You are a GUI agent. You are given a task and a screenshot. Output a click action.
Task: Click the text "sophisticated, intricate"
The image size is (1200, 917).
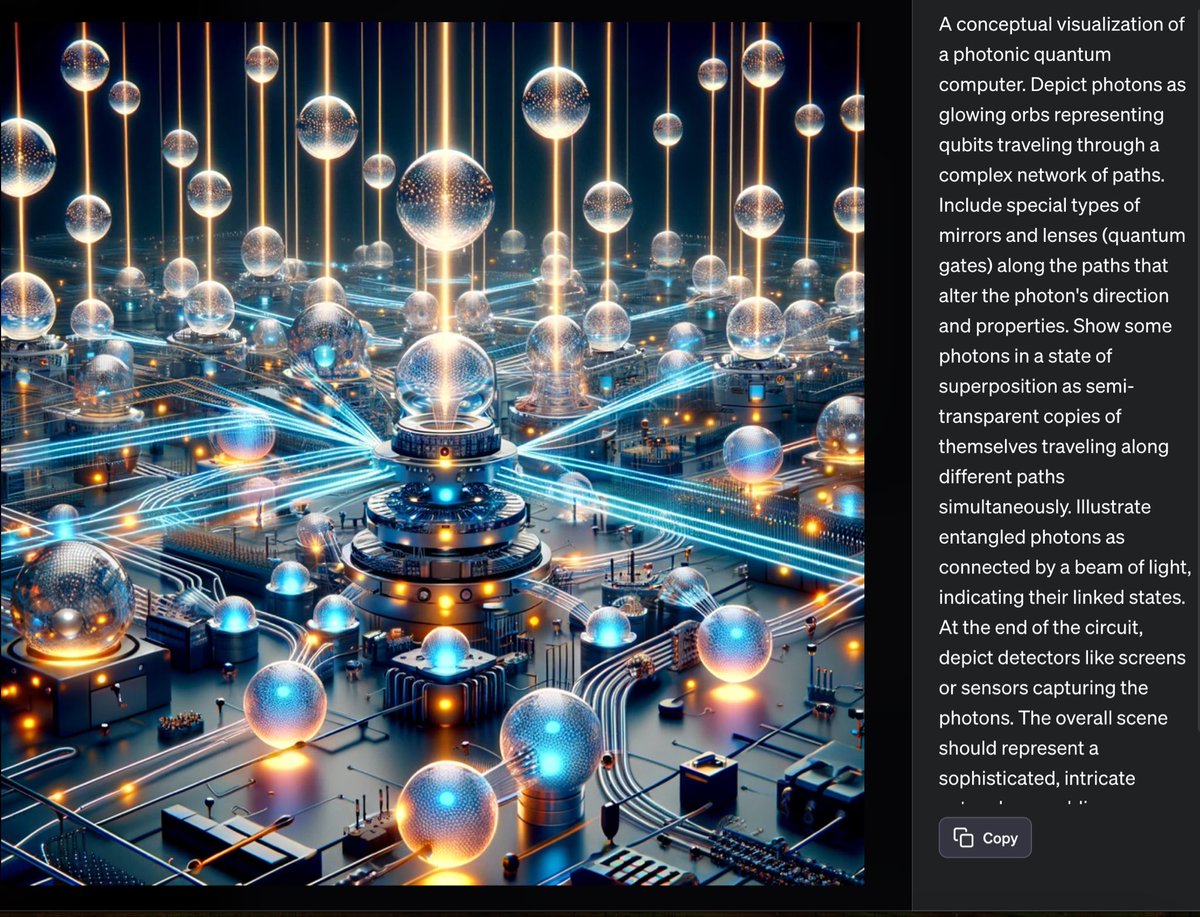pyautogui.click(x=1037, y=779)
